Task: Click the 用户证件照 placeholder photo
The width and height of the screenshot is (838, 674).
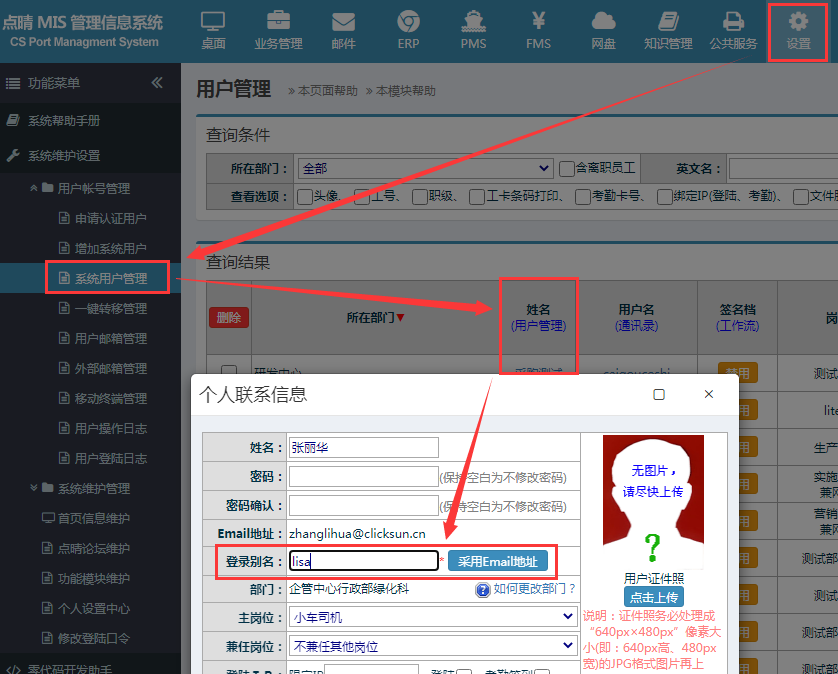Action: (653, 502)
